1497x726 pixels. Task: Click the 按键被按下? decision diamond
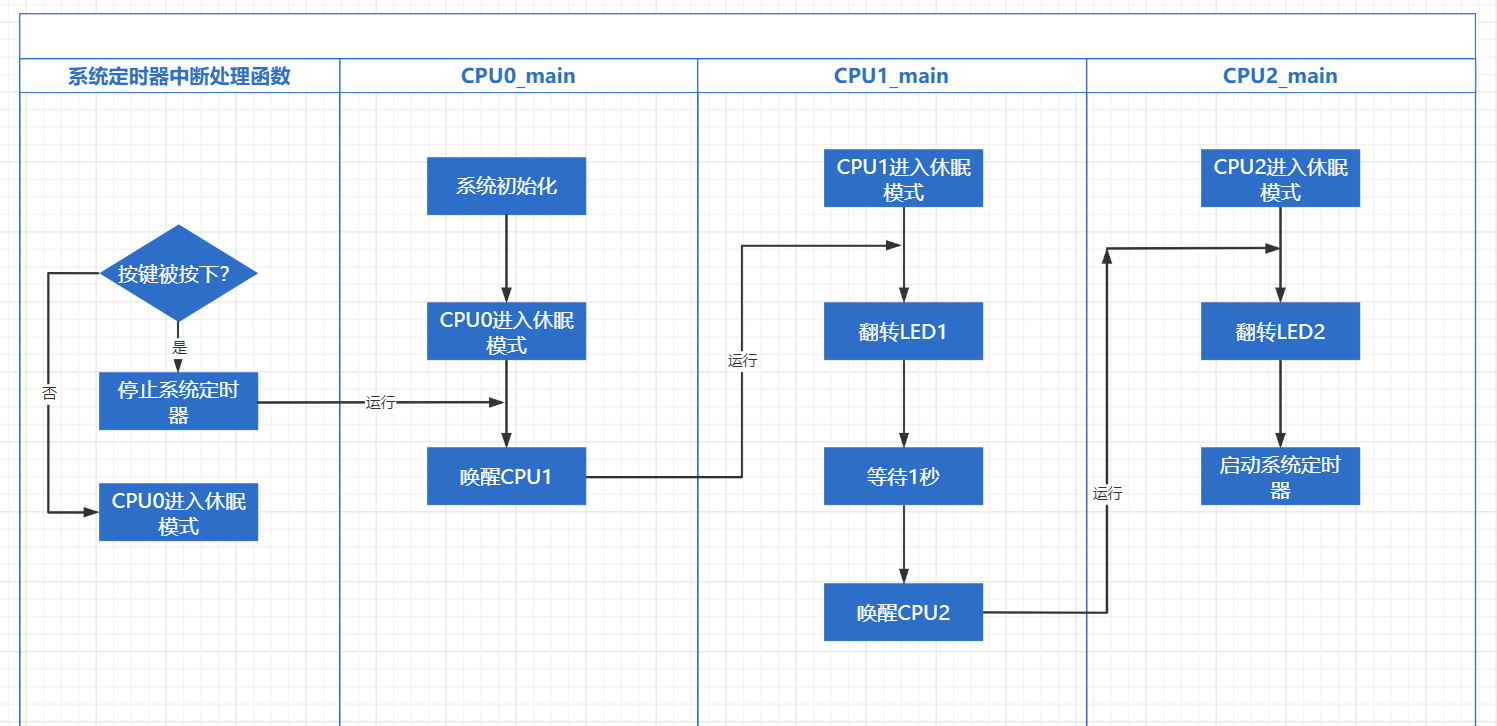point(178,273)
